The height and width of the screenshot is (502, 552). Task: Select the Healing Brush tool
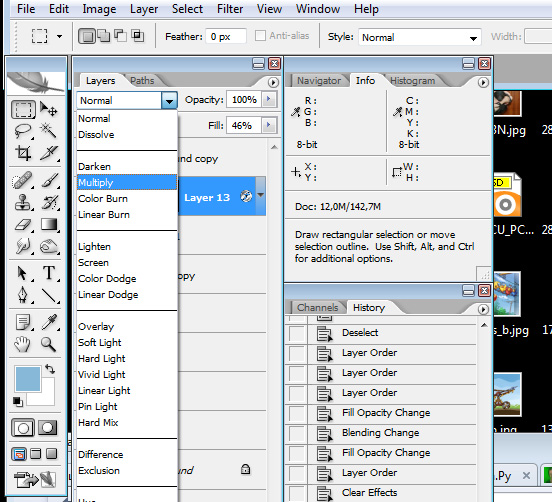click(x=23, y=180)
